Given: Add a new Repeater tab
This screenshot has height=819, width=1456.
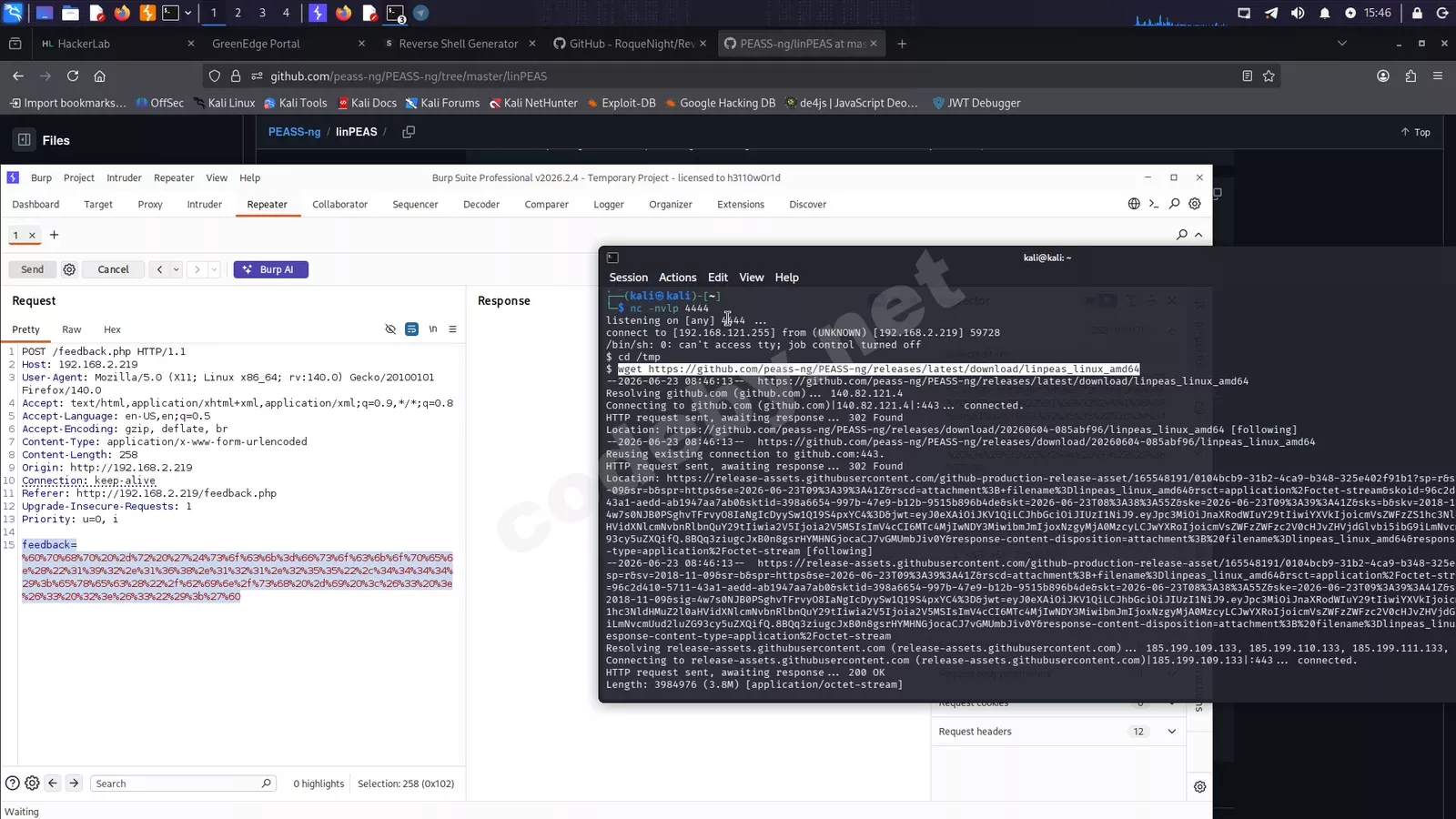Looking at the screenshot, I should pyautogui.click(x=54, y=235).
